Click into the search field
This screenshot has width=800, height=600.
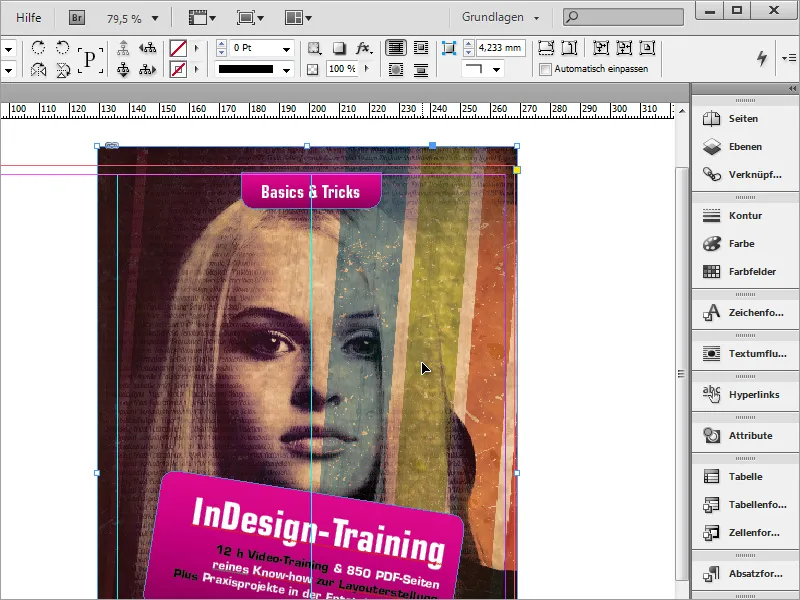click(623, 17)
